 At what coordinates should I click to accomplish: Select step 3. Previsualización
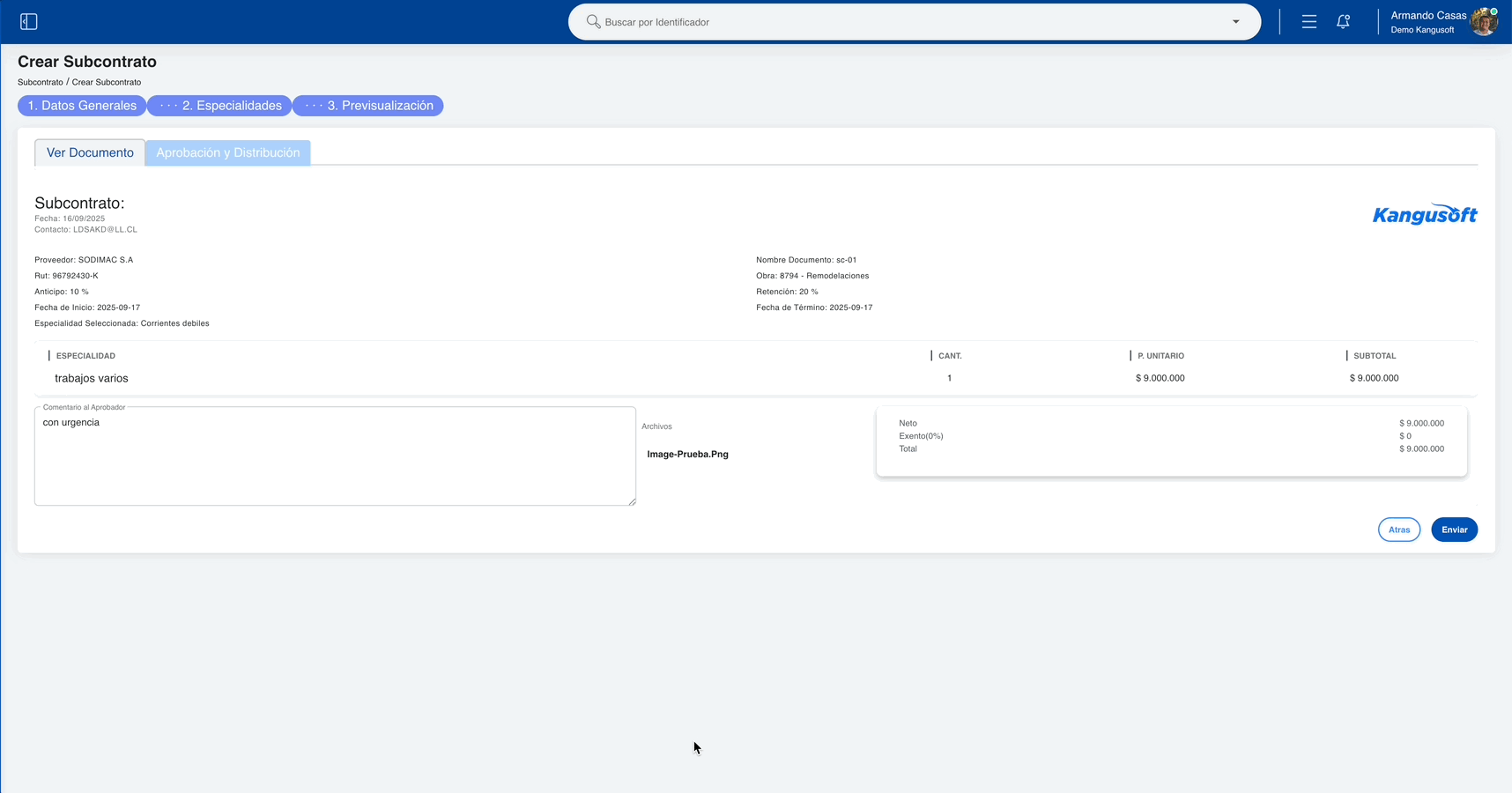click(x=368, y=106)
